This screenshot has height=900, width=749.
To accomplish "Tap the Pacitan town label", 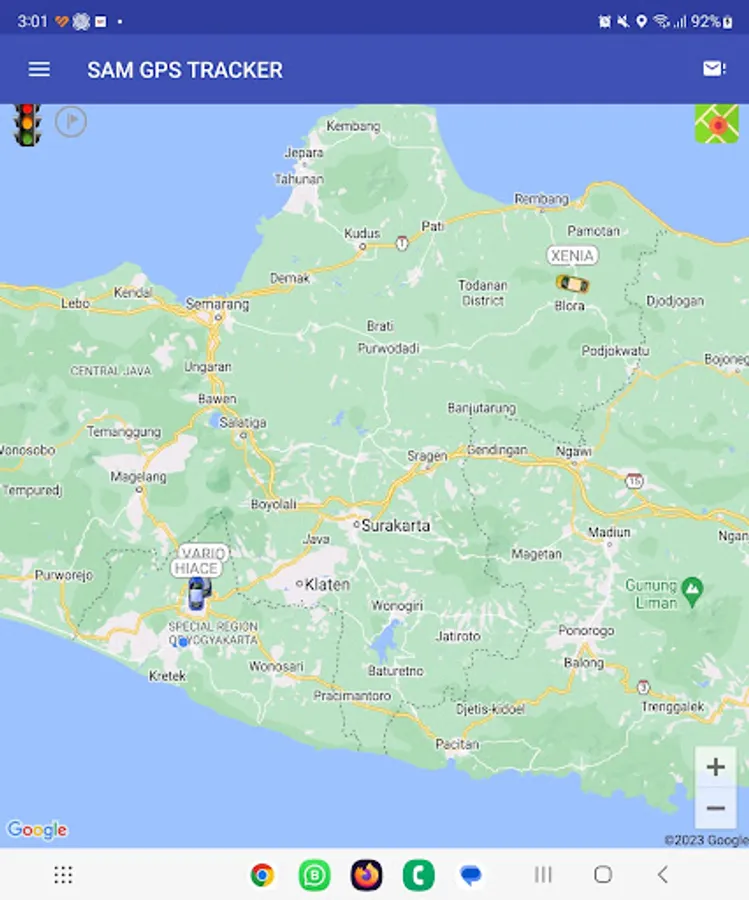I will pyautogui.click(x=457, y=744).
